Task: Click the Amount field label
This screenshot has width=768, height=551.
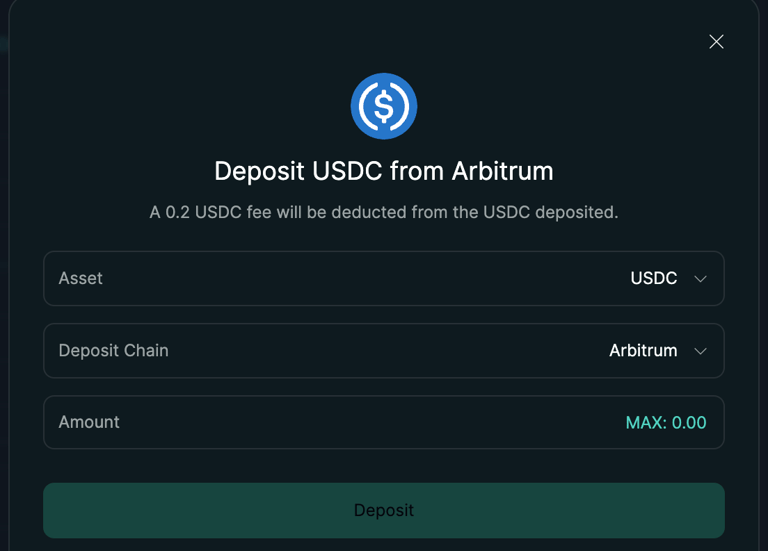Action: pos(89,422)
